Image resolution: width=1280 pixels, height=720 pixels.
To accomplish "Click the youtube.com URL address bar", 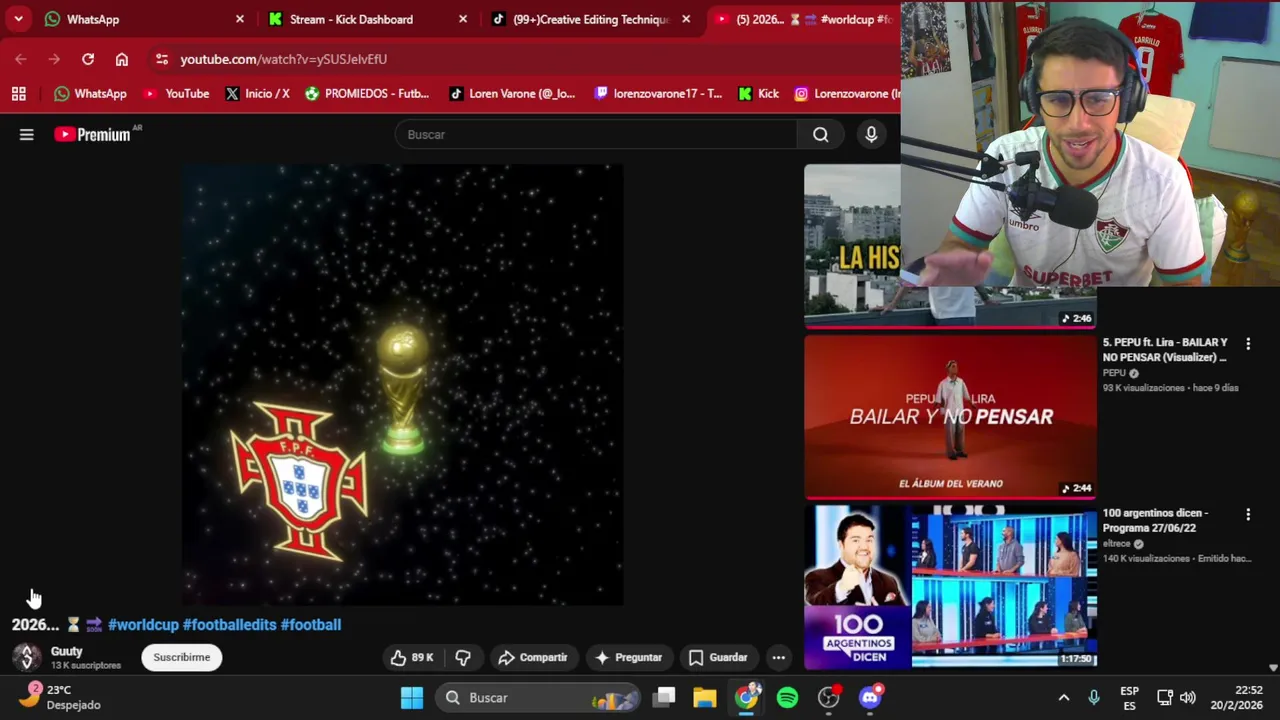I will tap(283, 59).
